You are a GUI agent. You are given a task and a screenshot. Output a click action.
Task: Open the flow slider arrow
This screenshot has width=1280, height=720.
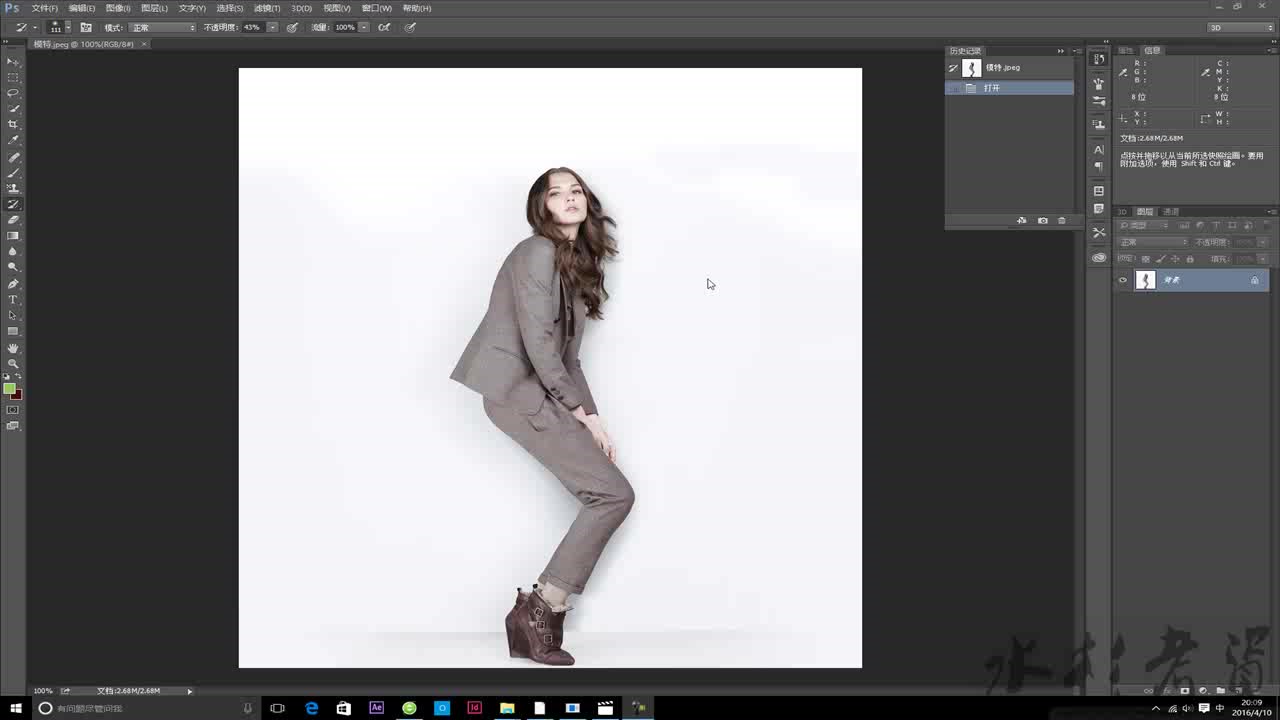tap(364, 27)
